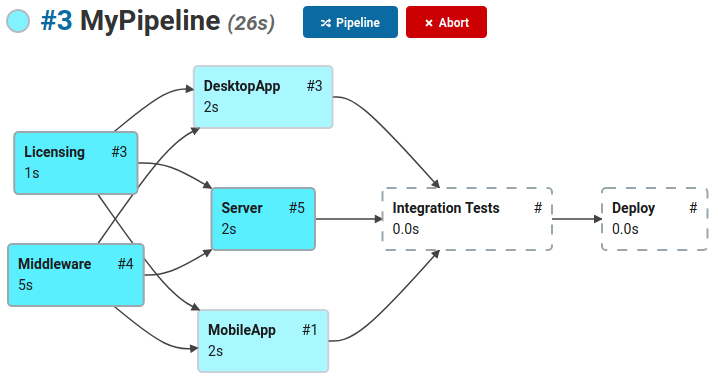The width and height of the screenshot is (718, 380).
Task: Click the 5s duration in Middleware
Action: coord(25,285)
